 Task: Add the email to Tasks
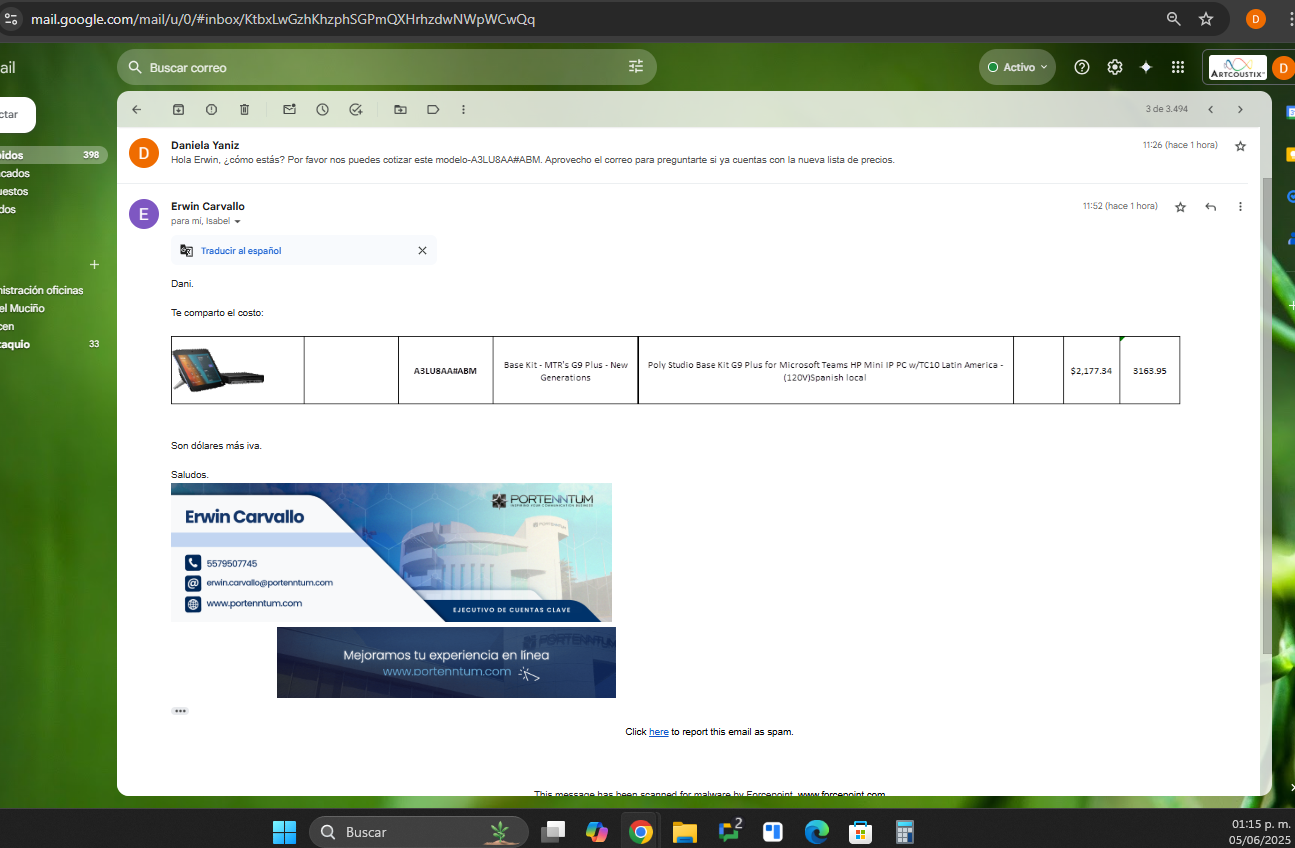coord(355,109)
